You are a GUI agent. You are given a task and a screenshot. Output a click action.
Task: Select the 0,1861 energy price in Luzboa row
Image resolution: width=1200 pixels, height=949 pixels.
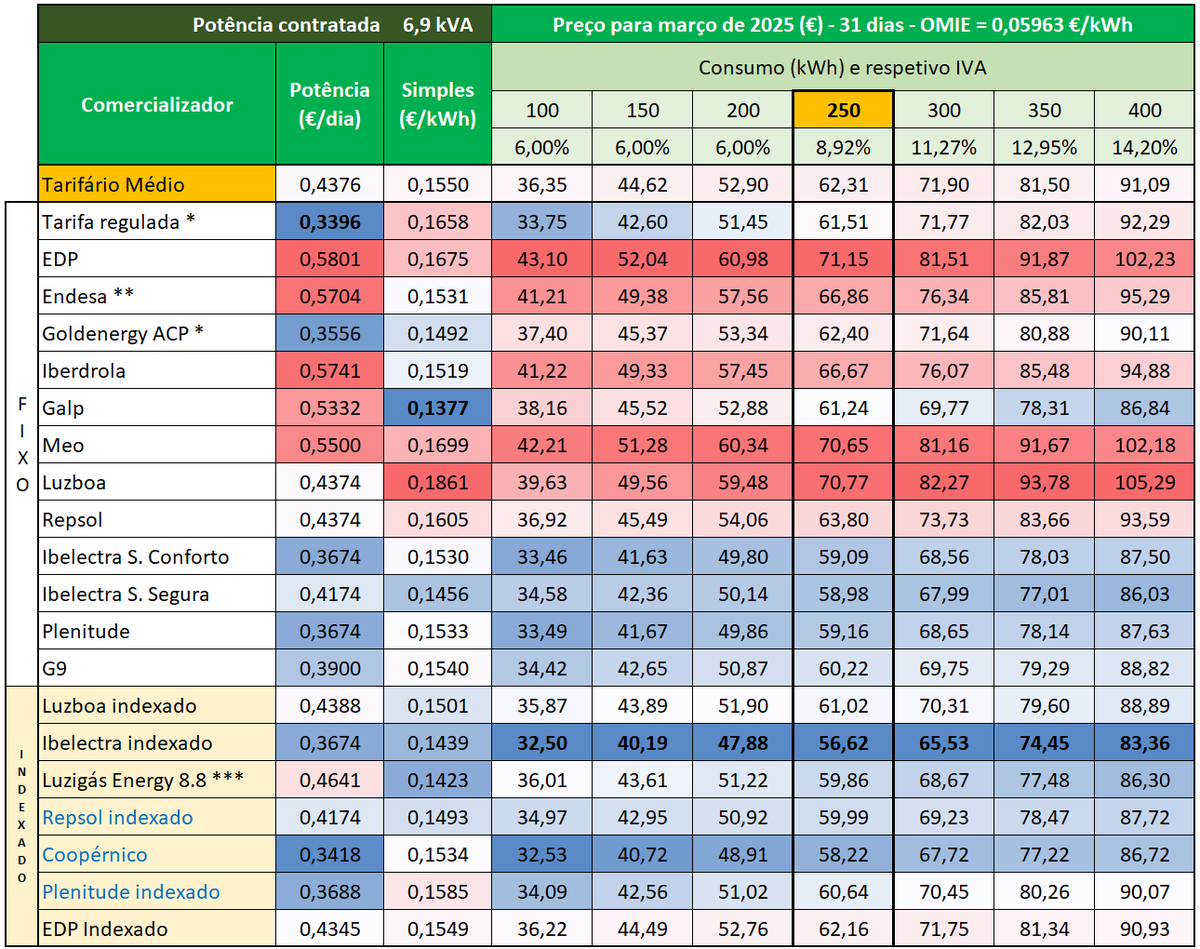pyautogui.click(x=438, y=482)
